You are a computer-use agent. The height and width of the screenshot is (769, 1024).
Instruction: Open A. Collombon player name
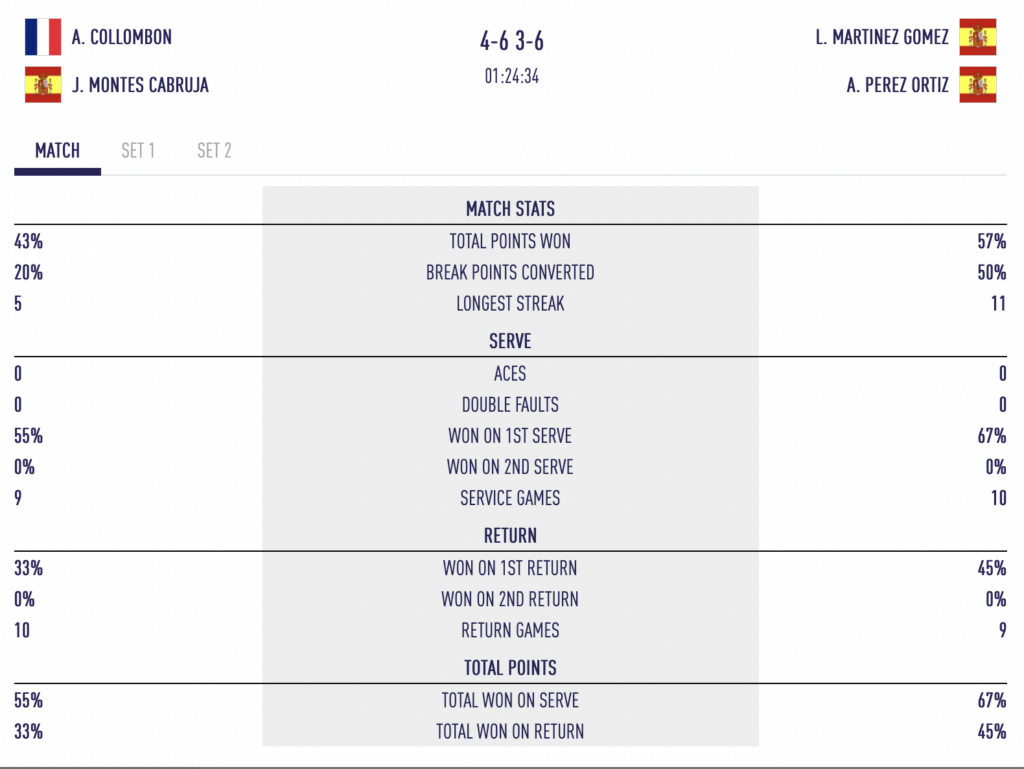pyautogui.click(x=121, y=37)
